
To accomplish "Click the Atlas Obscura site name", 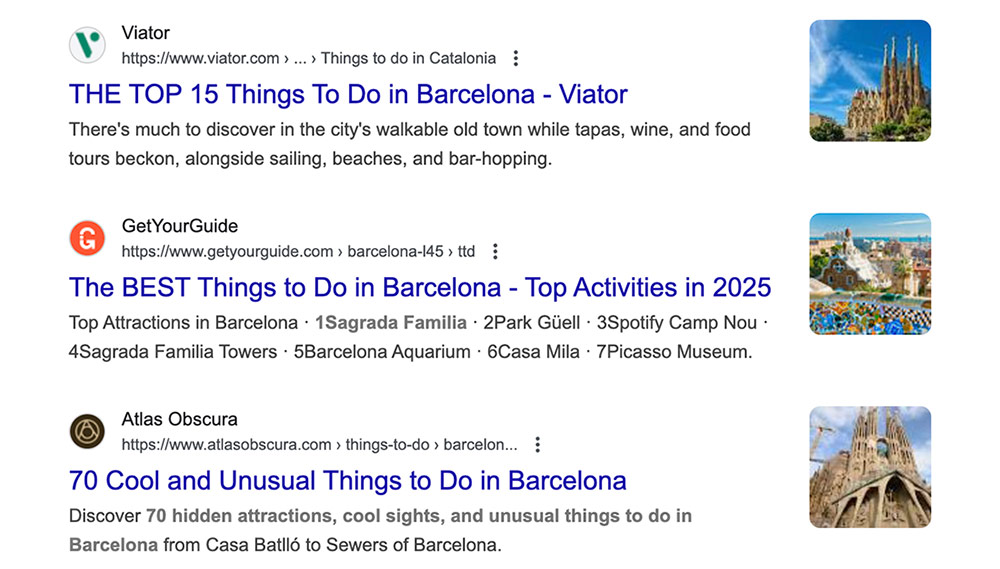I will coord(179,419).
